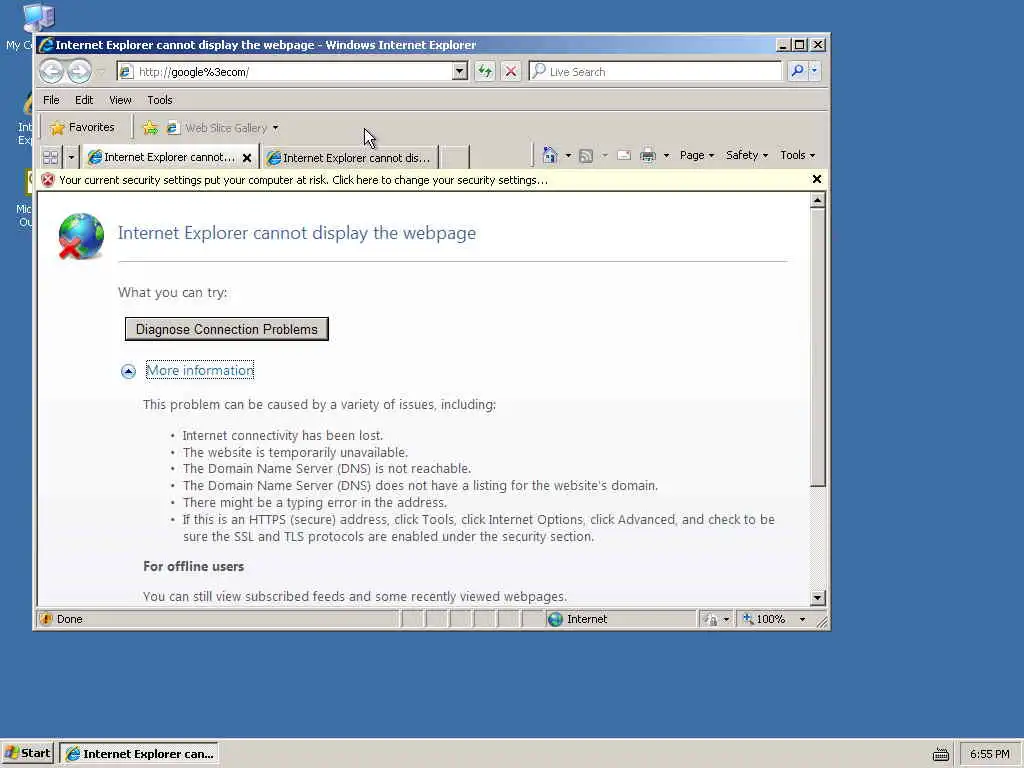Viewport: 1024px width, 768px height.
Task: Open the View menu
Action: (x=120, y=100)
